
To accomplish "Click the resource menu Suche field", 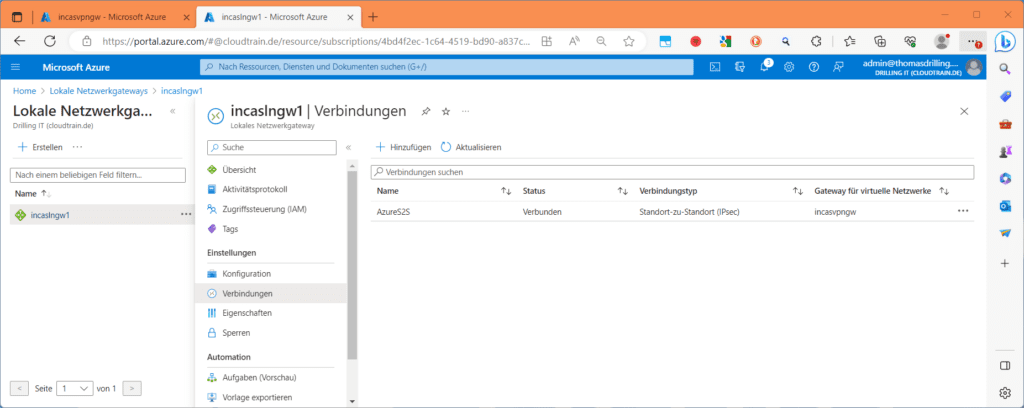I will click(271, 148).
